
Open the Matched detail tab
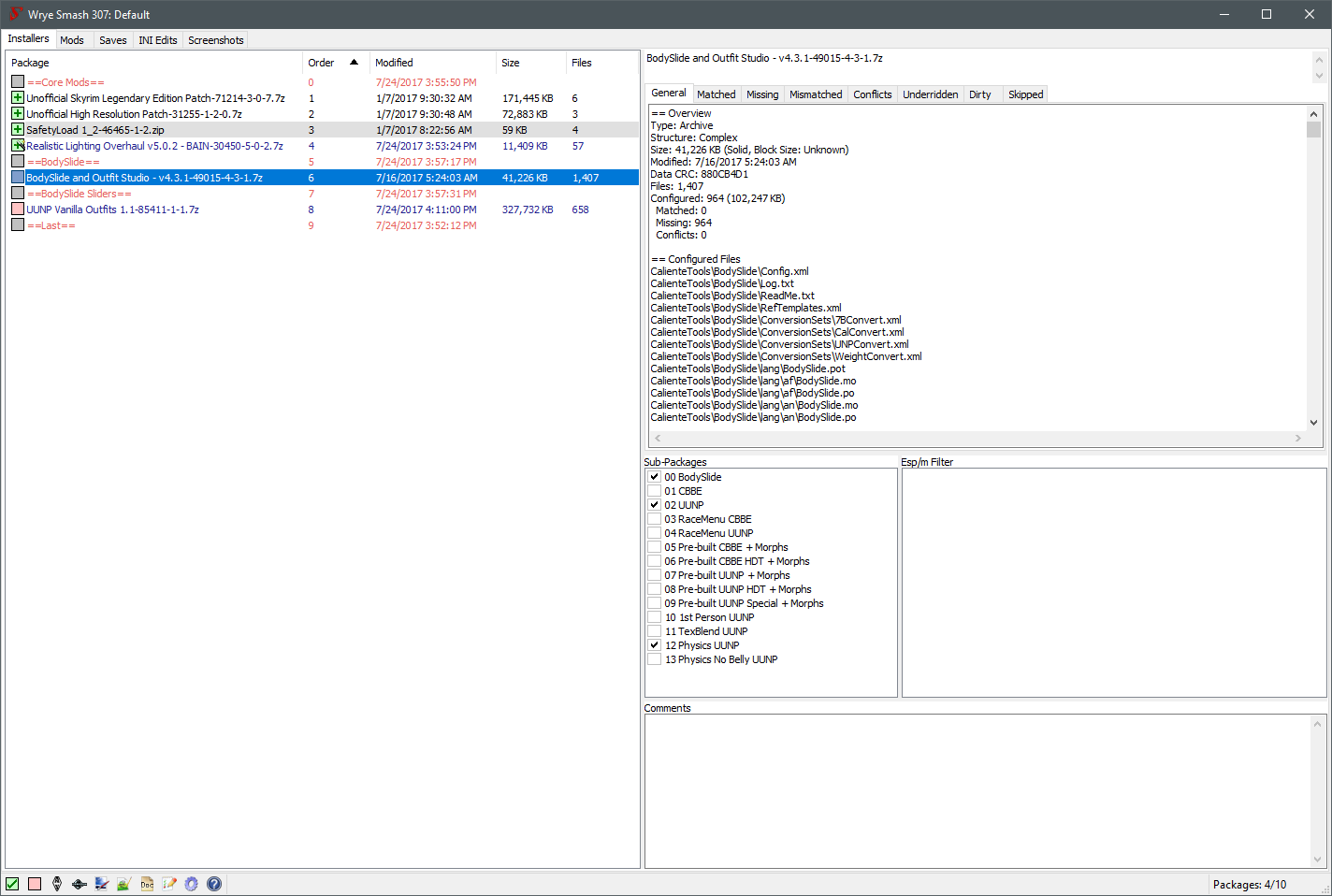(717, 94)
